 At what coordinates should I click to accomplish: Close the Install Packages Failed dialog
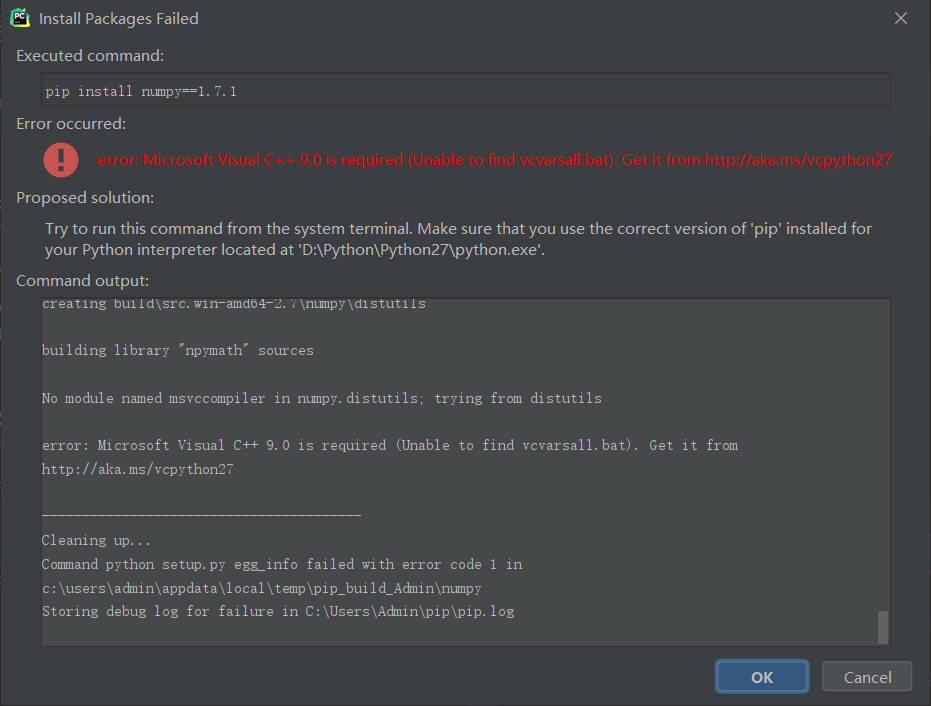coord(901,18)
